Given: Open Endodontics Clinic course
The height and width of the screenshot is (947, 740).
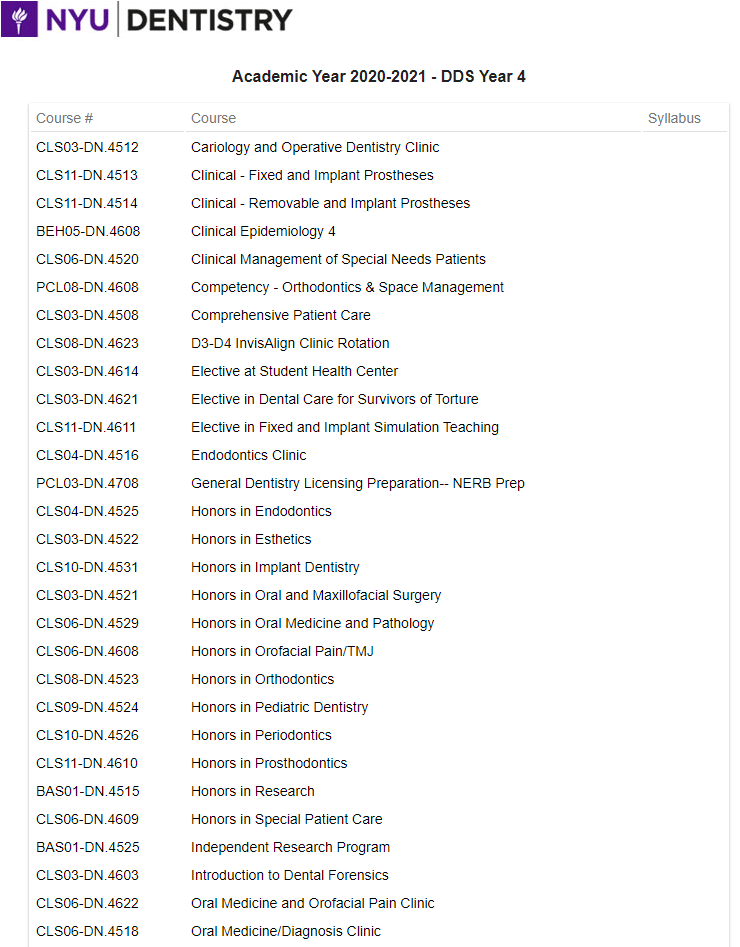Looking at the screenshot, I should [248, 455].
